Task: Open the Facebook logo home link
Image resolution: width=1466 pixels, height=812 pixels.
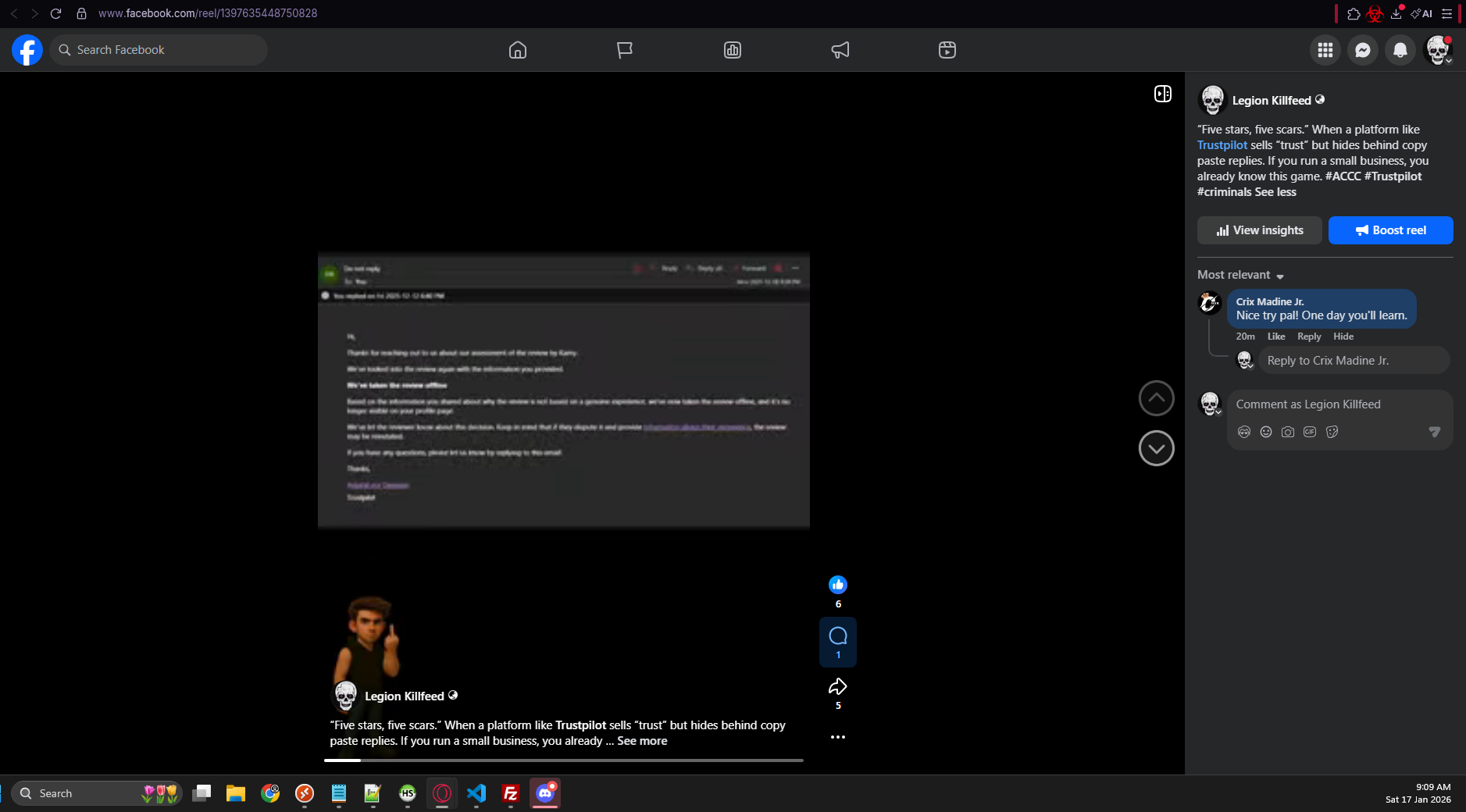Action: (x=27, y=50)
